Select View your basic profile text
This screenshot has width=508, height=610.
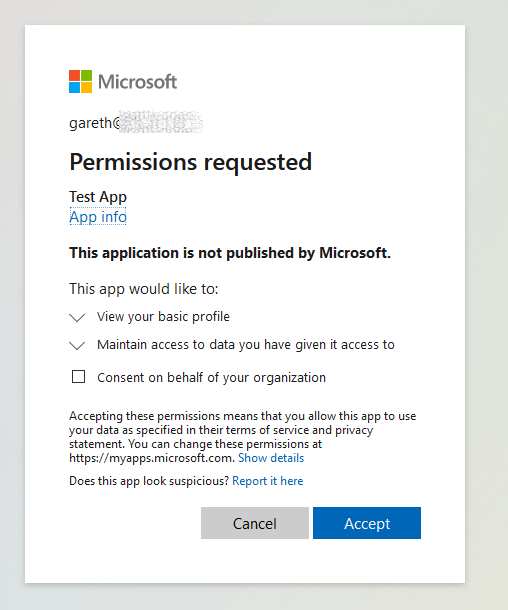pyautogui.click(x=163, y=317)
